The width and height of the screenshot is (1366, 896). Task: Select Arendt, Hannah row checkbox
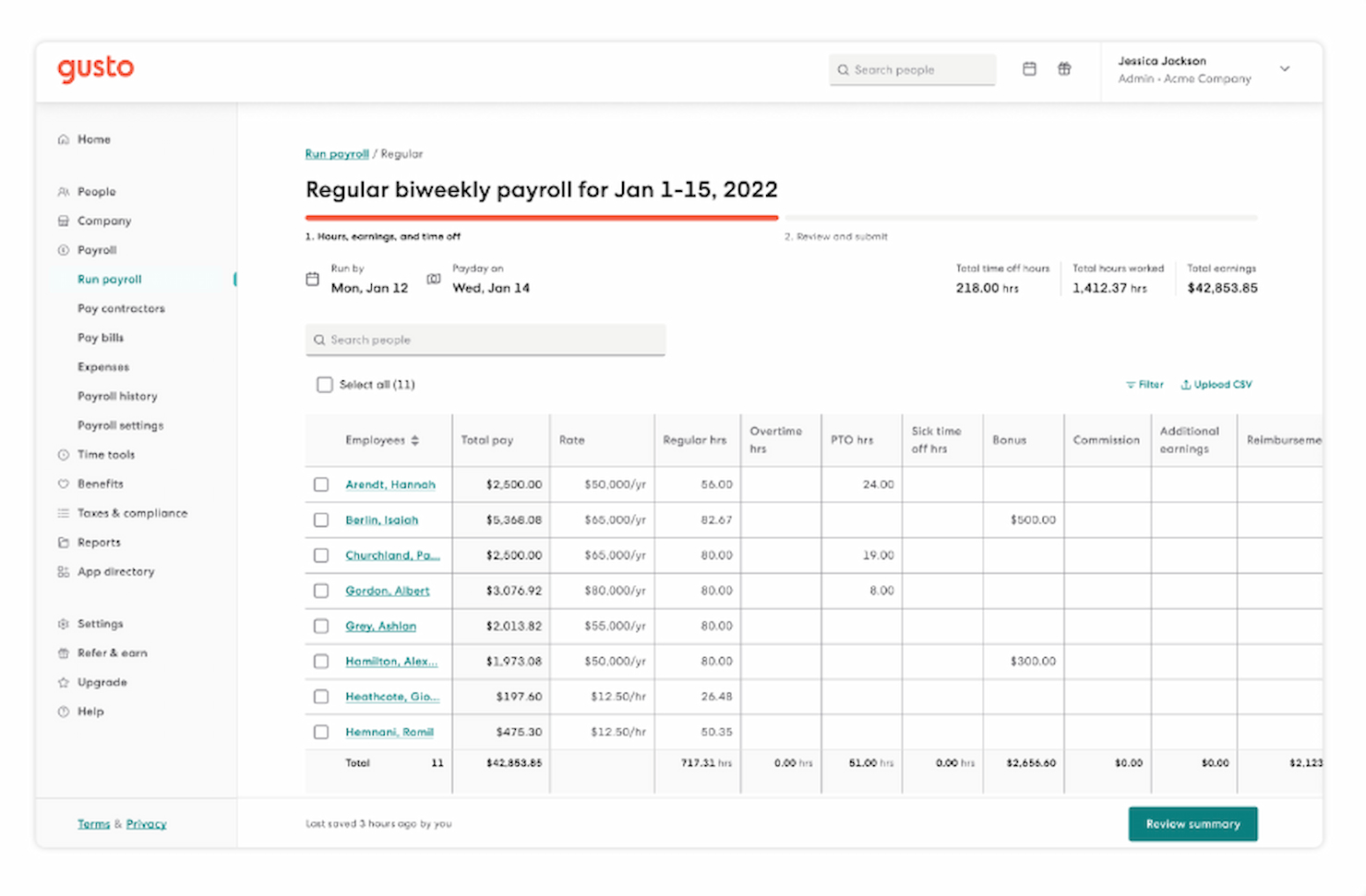click(x=321, y=484)
